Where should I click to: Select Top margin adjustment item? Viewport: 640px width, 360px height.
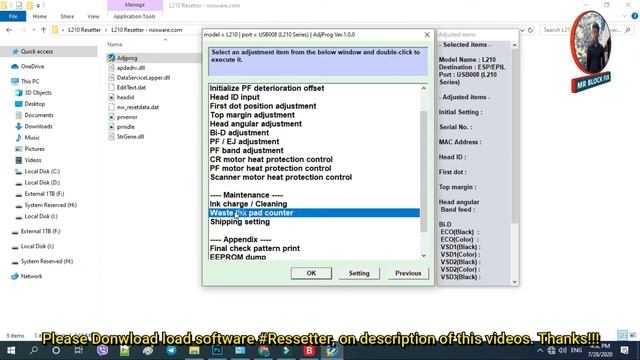tap(252, 115)
